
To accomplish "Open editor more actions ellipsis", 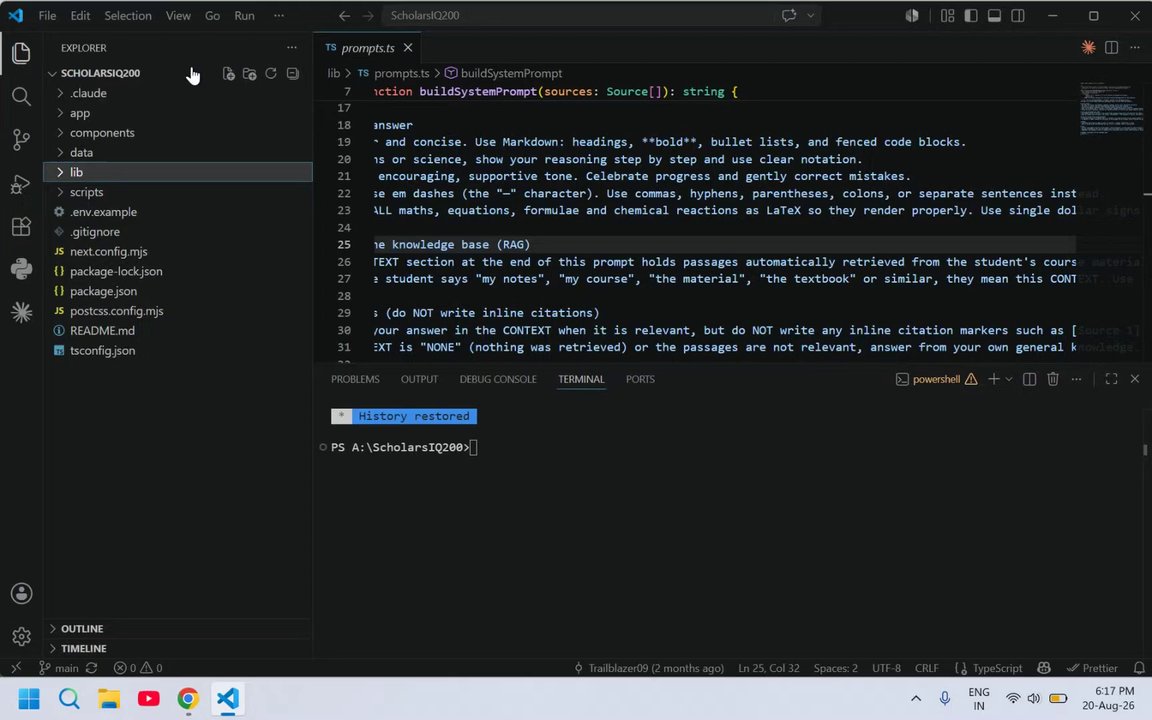I will click(x=1134, y=48).
